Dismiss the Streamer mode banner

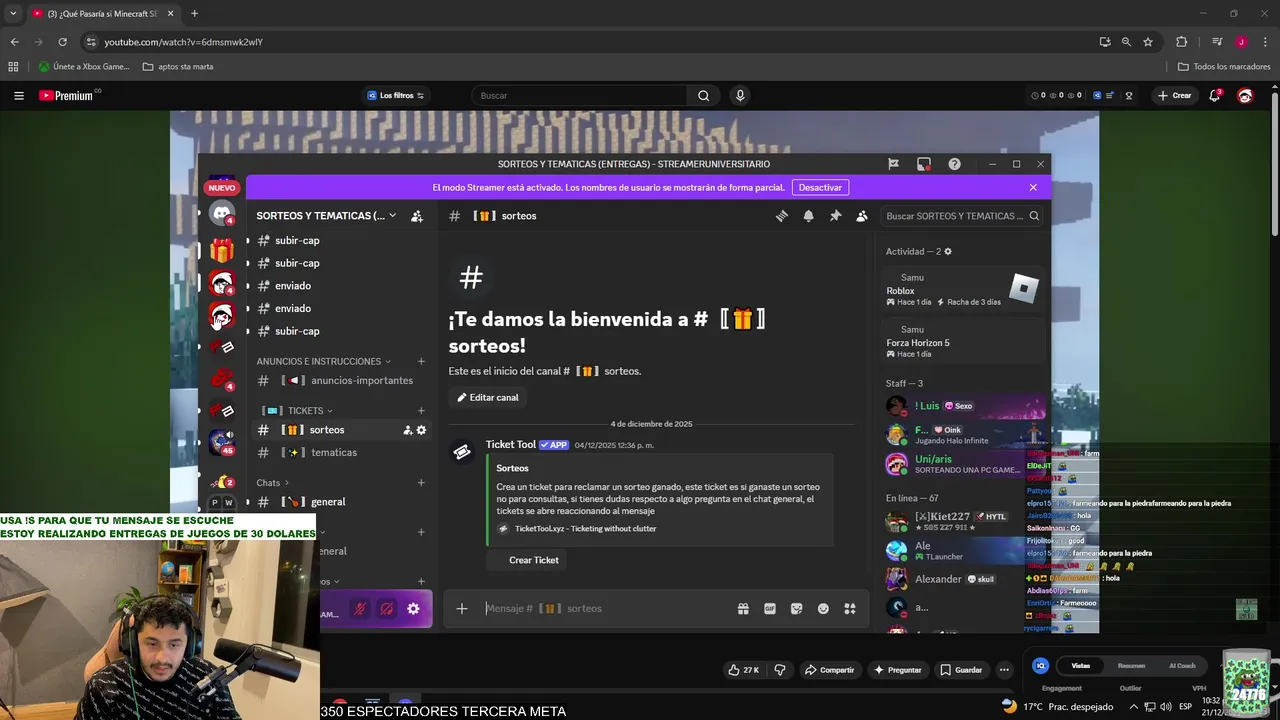[1033, 187]
